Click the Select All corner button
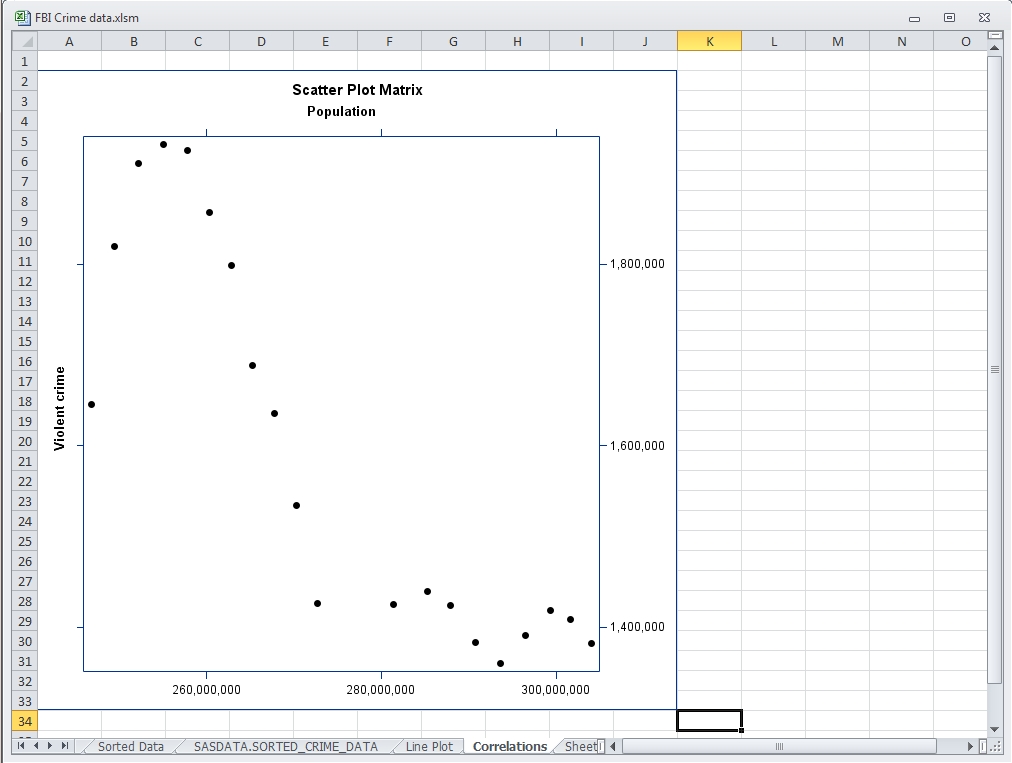Viewport: 1012px width, 763px height. pos(23,41)
